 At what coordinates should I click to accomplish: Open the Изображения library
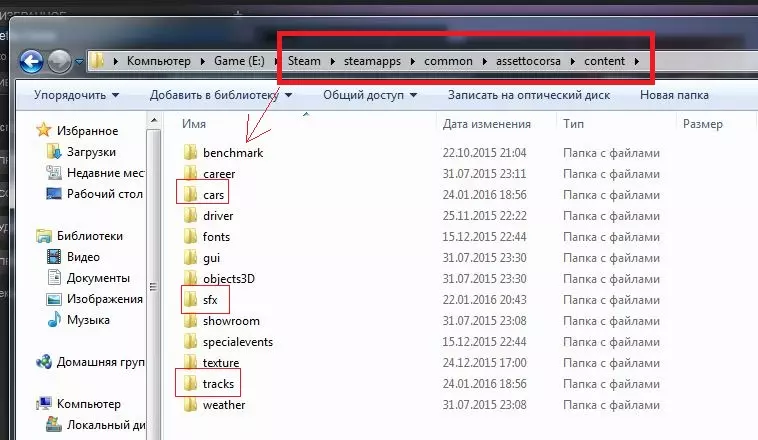[94, 299]
